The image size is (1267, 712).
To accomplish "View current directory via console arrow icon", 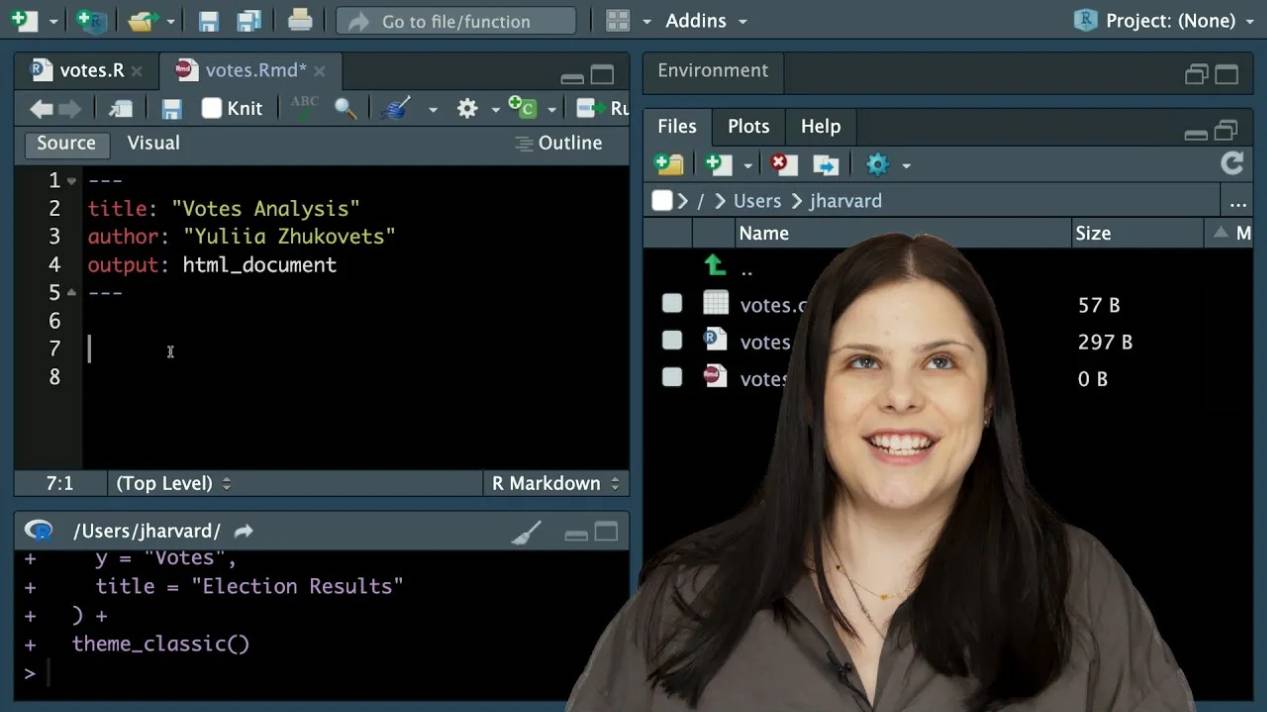I will tap(243, 531).
